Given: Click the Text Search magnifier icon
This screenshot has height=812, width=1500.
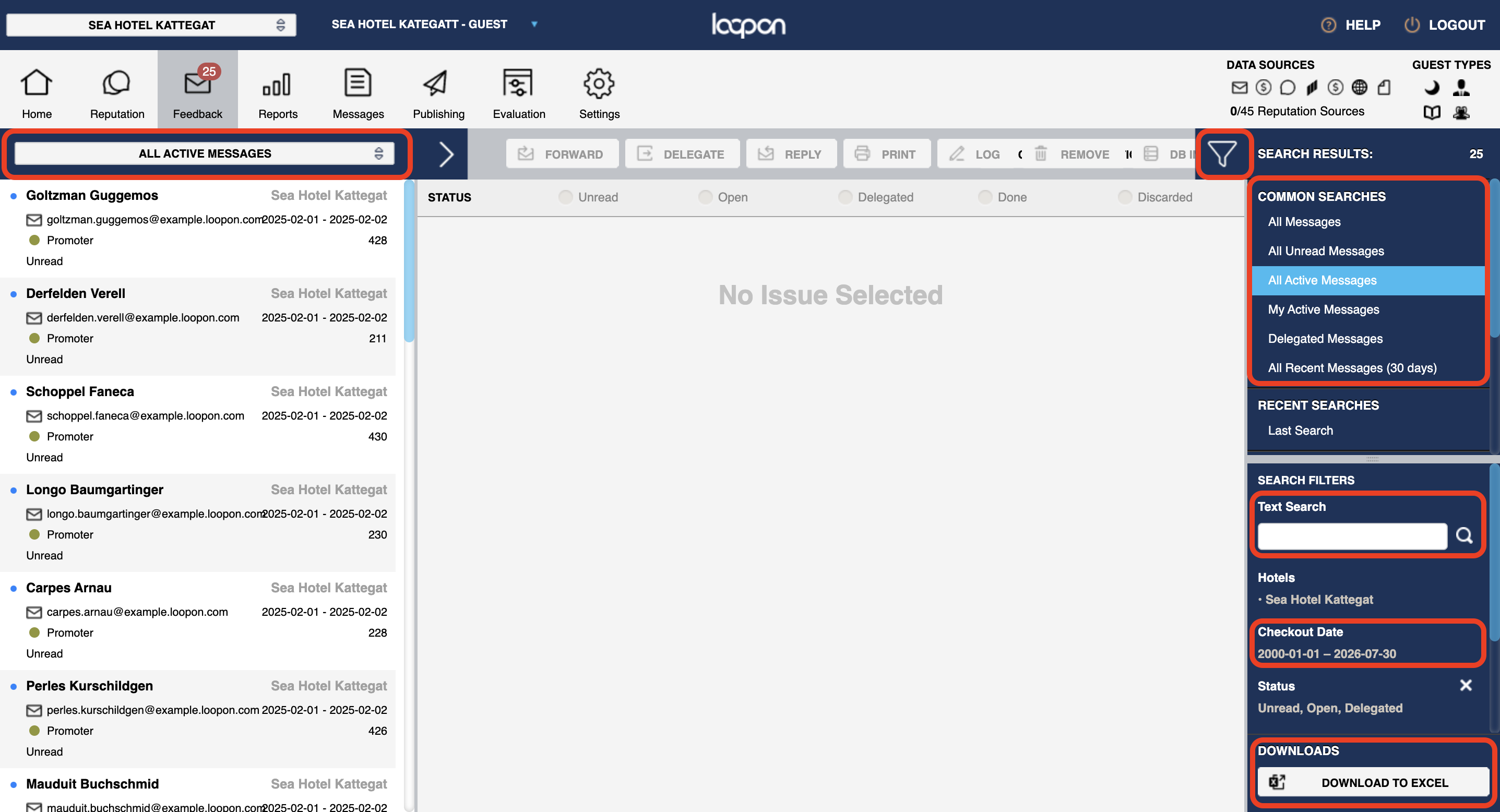Looking at the screenshot, I should [1464, 535].
